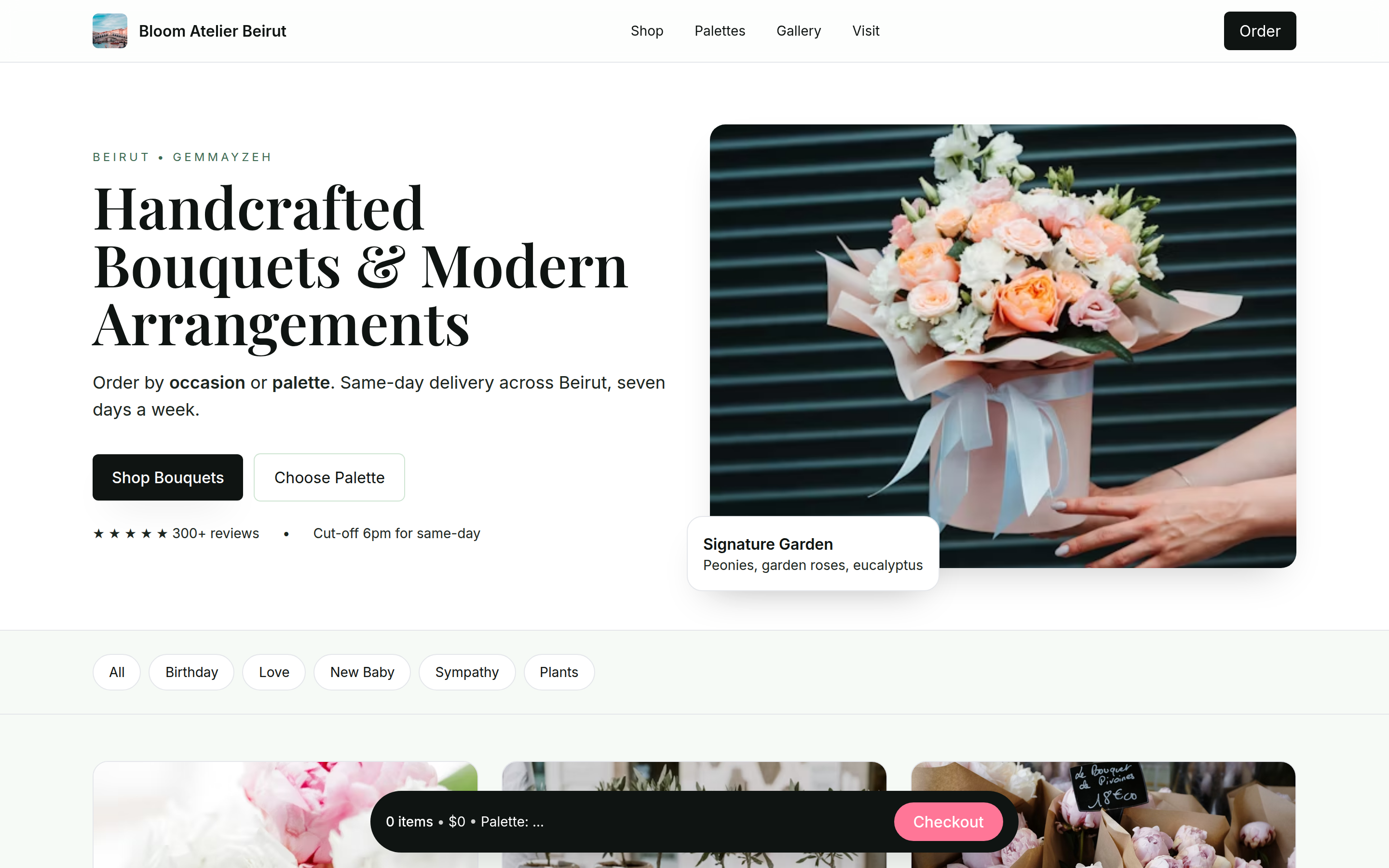Open the Shop navigation link
Viewport: 1389px width, 868px height.
[x=646, y=31]
